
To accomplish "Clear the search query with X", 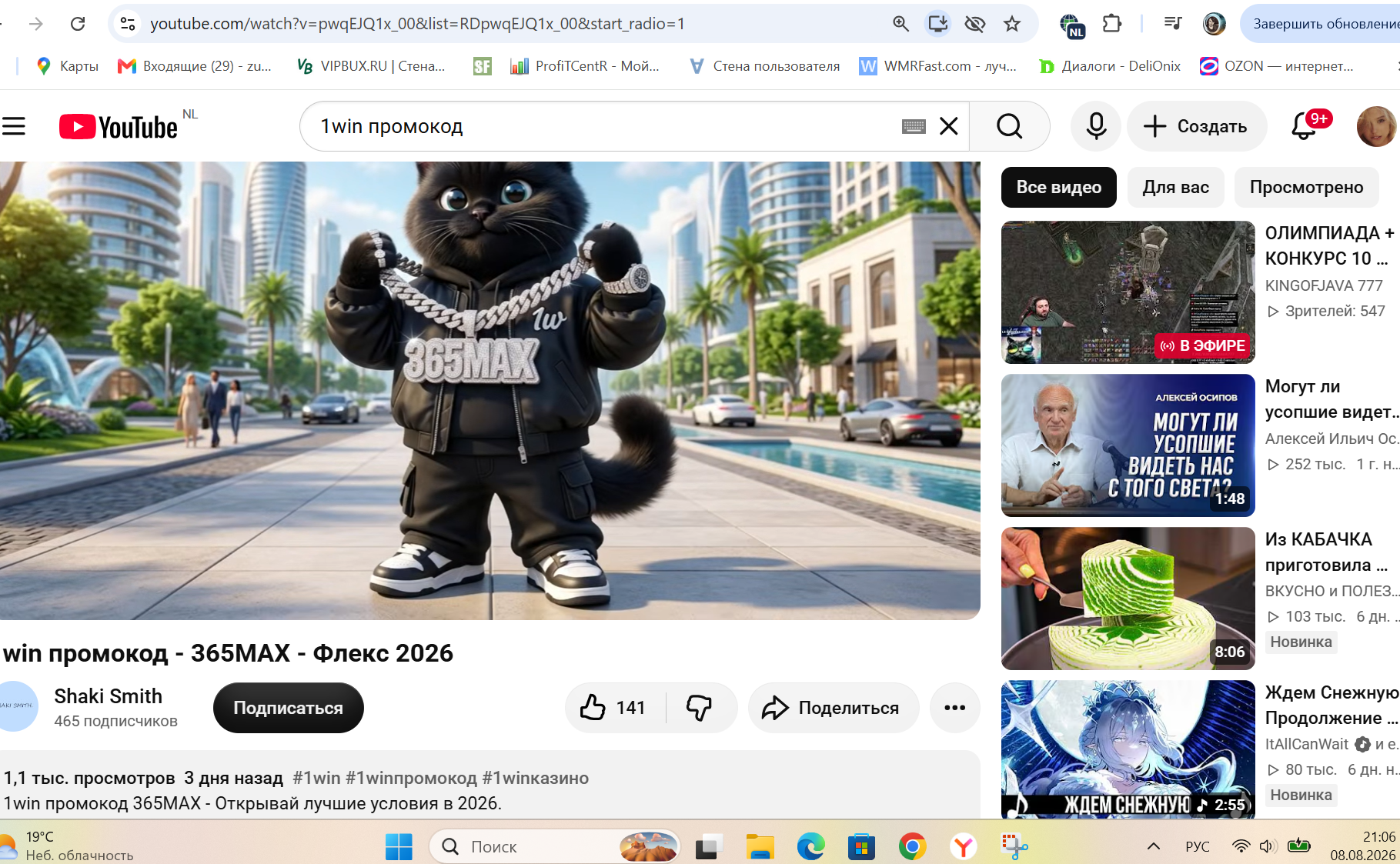I will (x=949, y=126).
